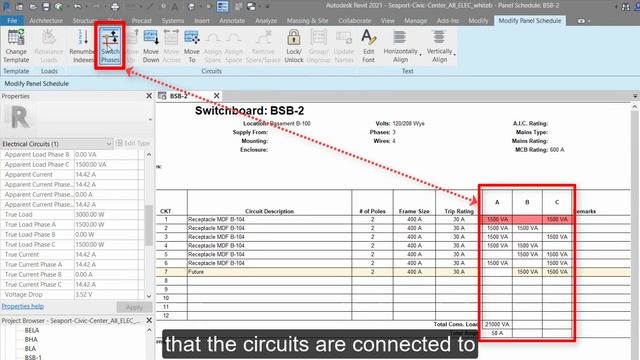The width and height of the screenshot is (640, 360).
Task: Click the Text (A) icon in quick access toolbar
Action: point(175,7)
